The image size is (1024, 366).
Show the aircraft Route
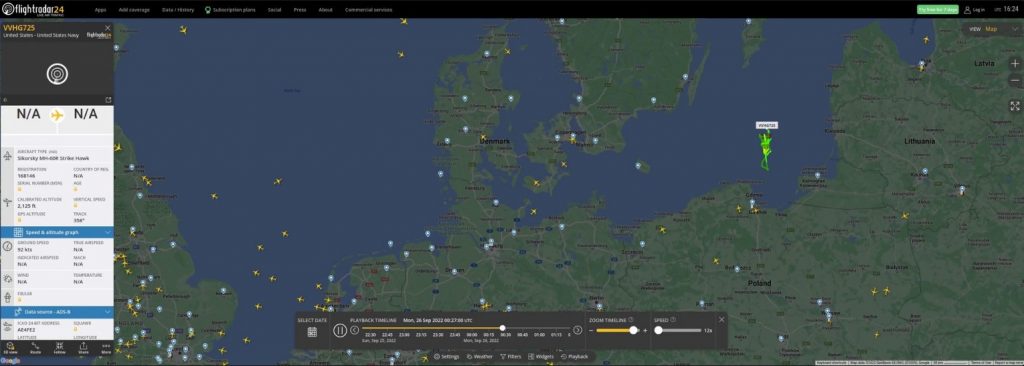[x=36, y=347]
